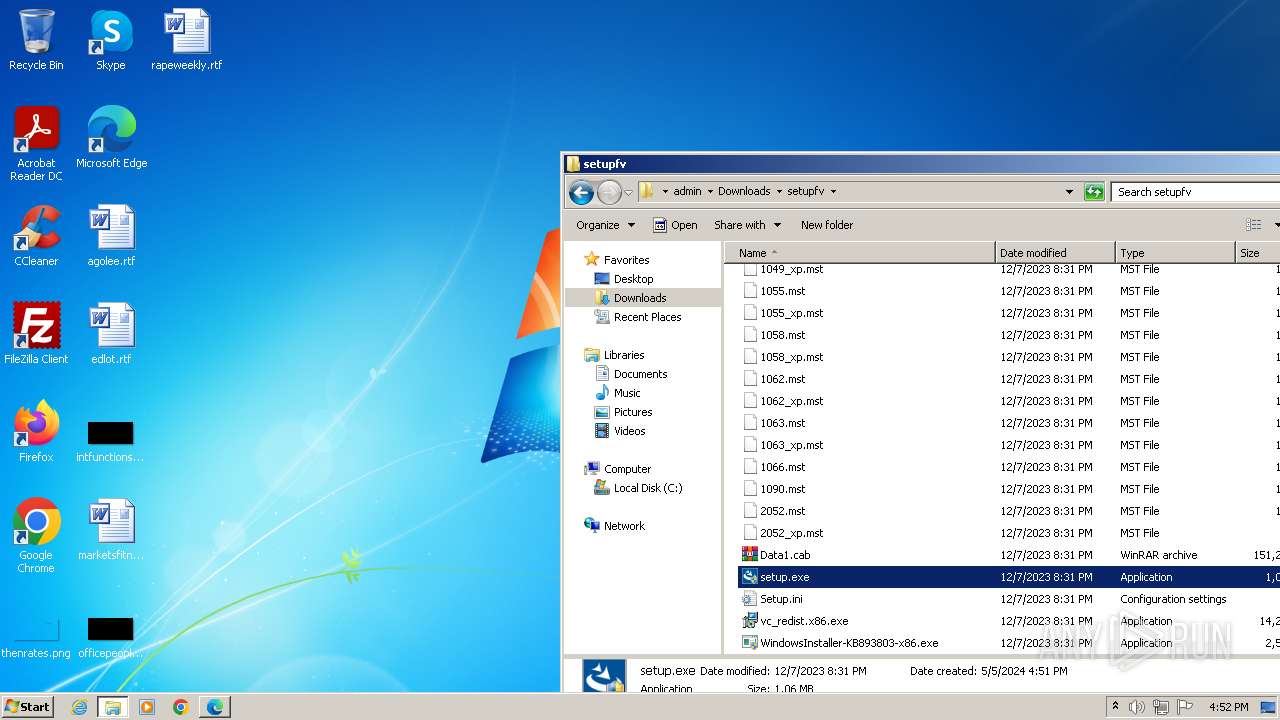The image size is (1280, 720).
Task: Open Chrome from the taskbar
Action: [181, 707]
